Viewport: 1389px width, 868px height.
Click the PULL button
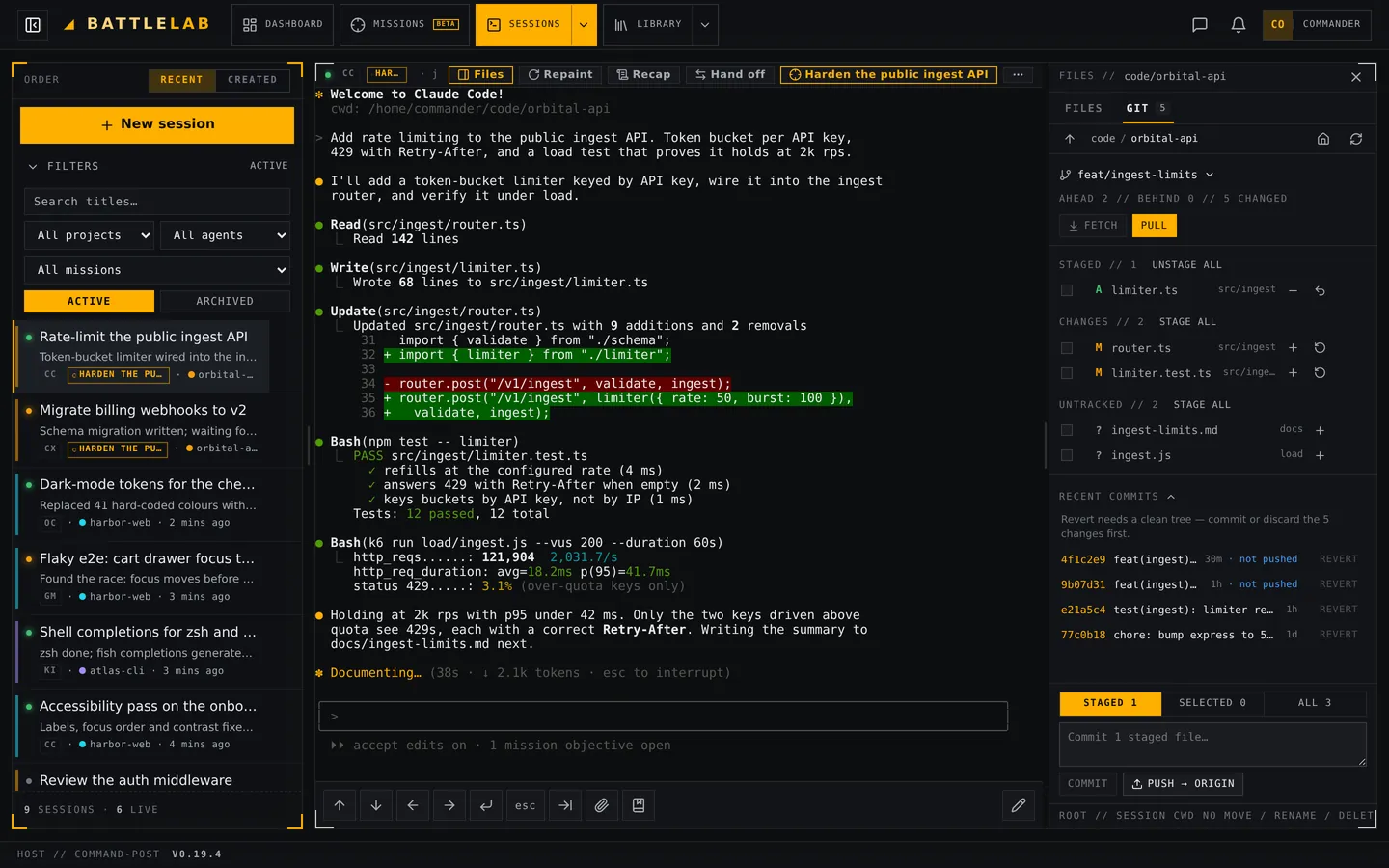pos(1154,226)
